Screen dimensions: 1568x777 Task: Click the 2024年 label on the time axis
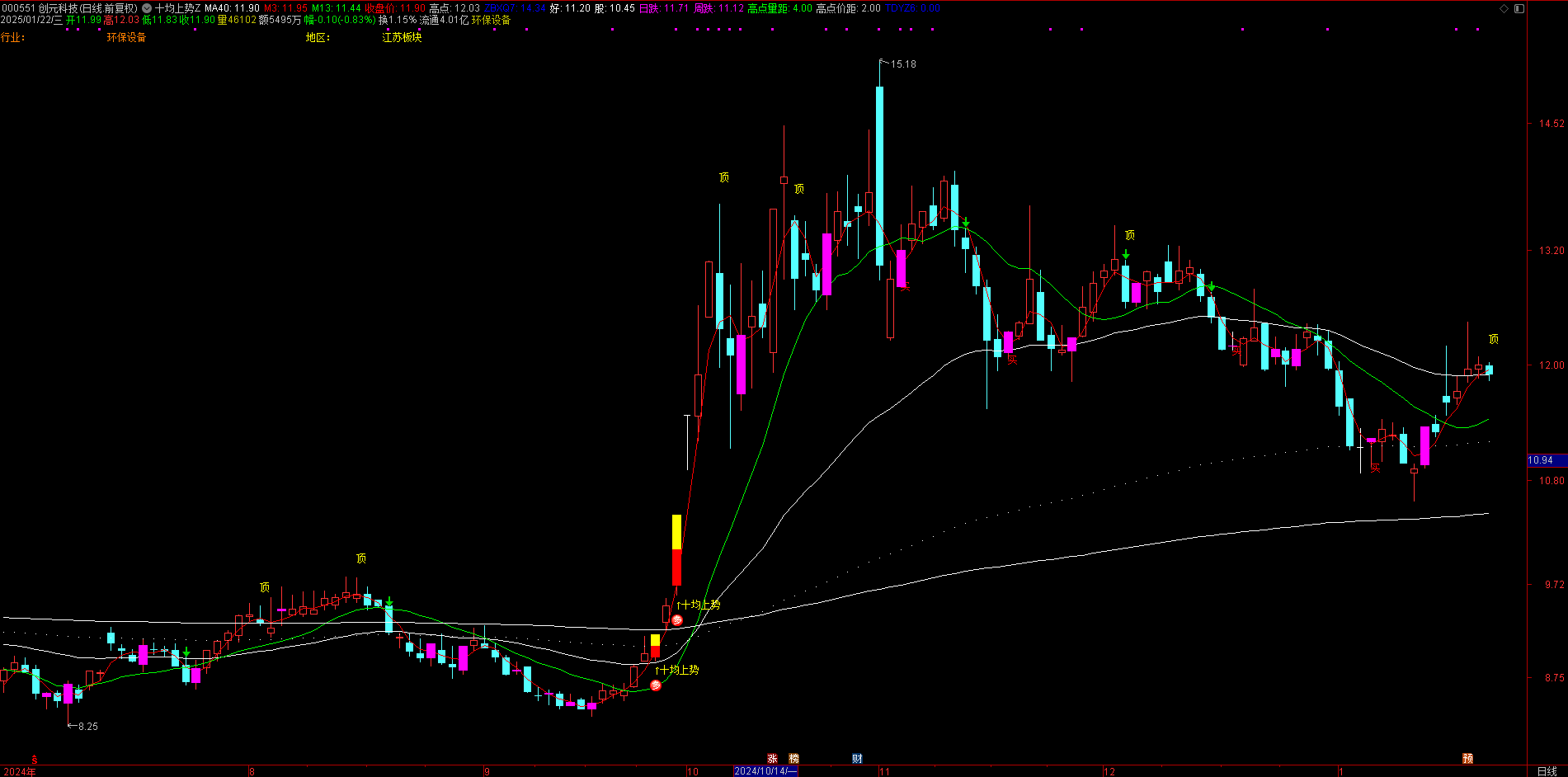pos(18,772)
